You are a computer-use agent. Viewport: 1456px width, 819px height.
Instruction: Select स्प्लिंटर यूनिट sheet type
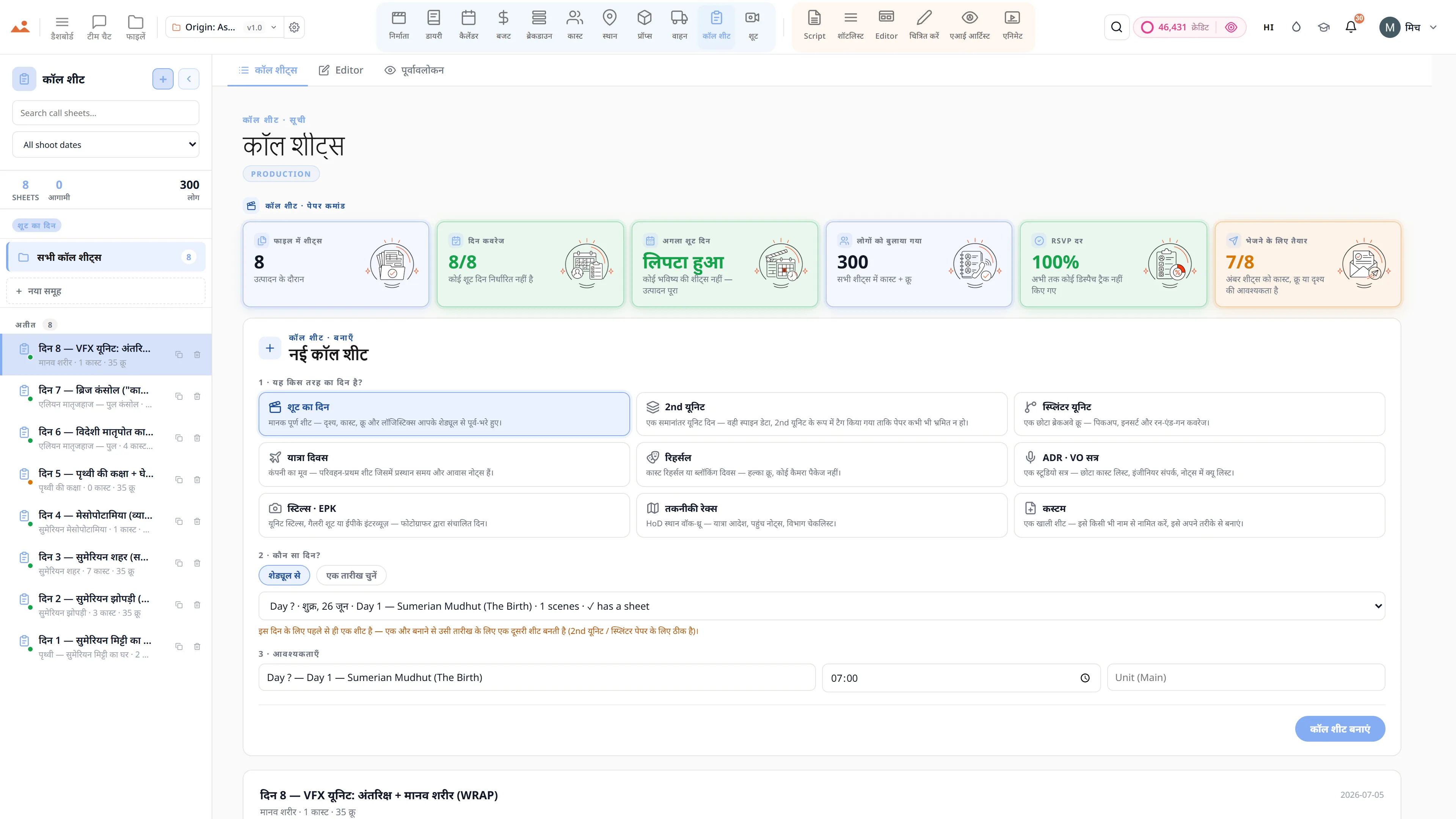[x=1199, y=414]
